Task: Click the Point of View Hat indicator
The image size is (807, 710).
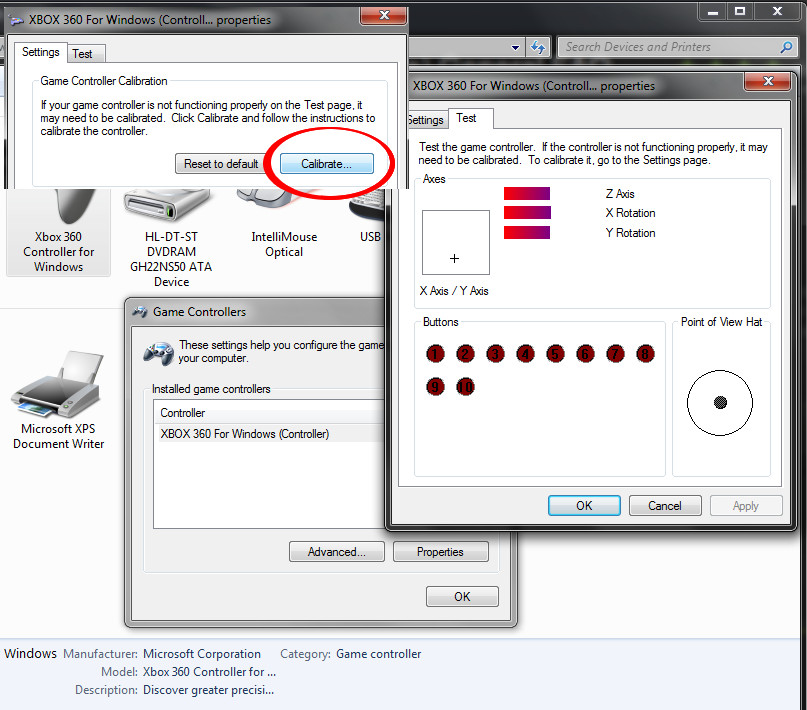Action: (x=720, y=403)
